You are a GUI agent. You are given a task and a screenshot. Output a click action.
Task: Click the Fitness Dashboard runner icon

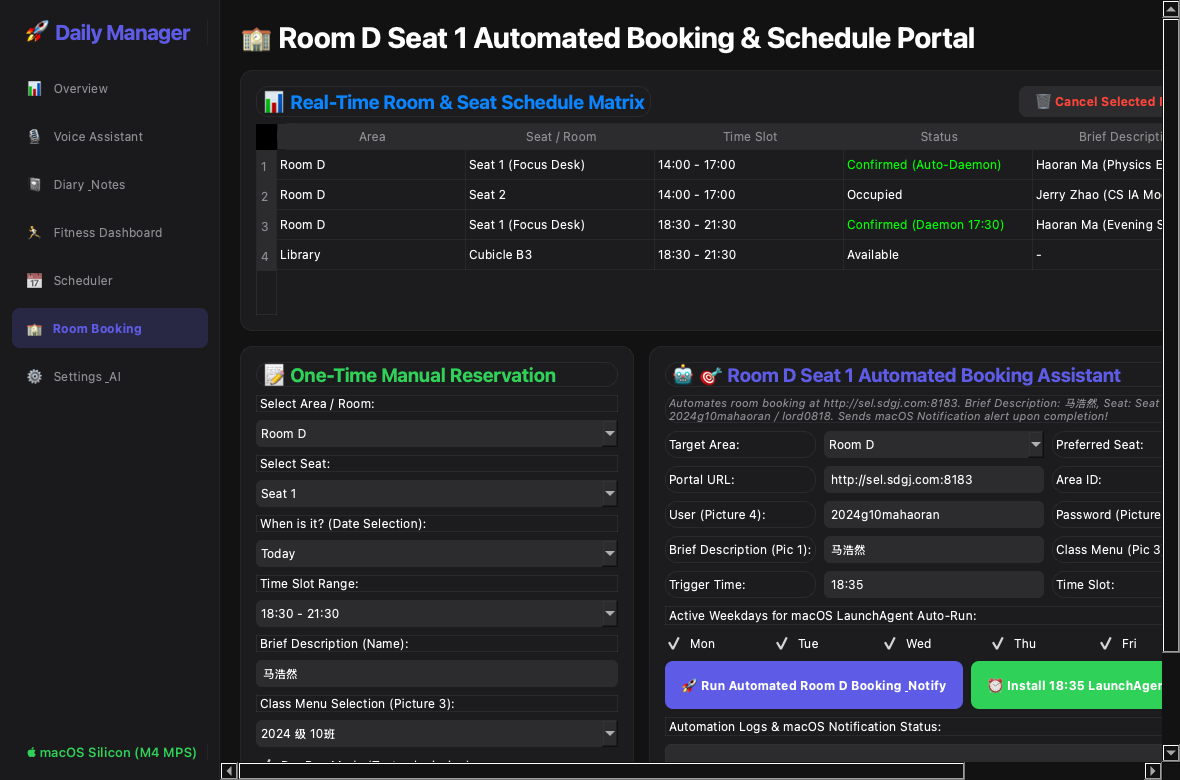[35, 233]
